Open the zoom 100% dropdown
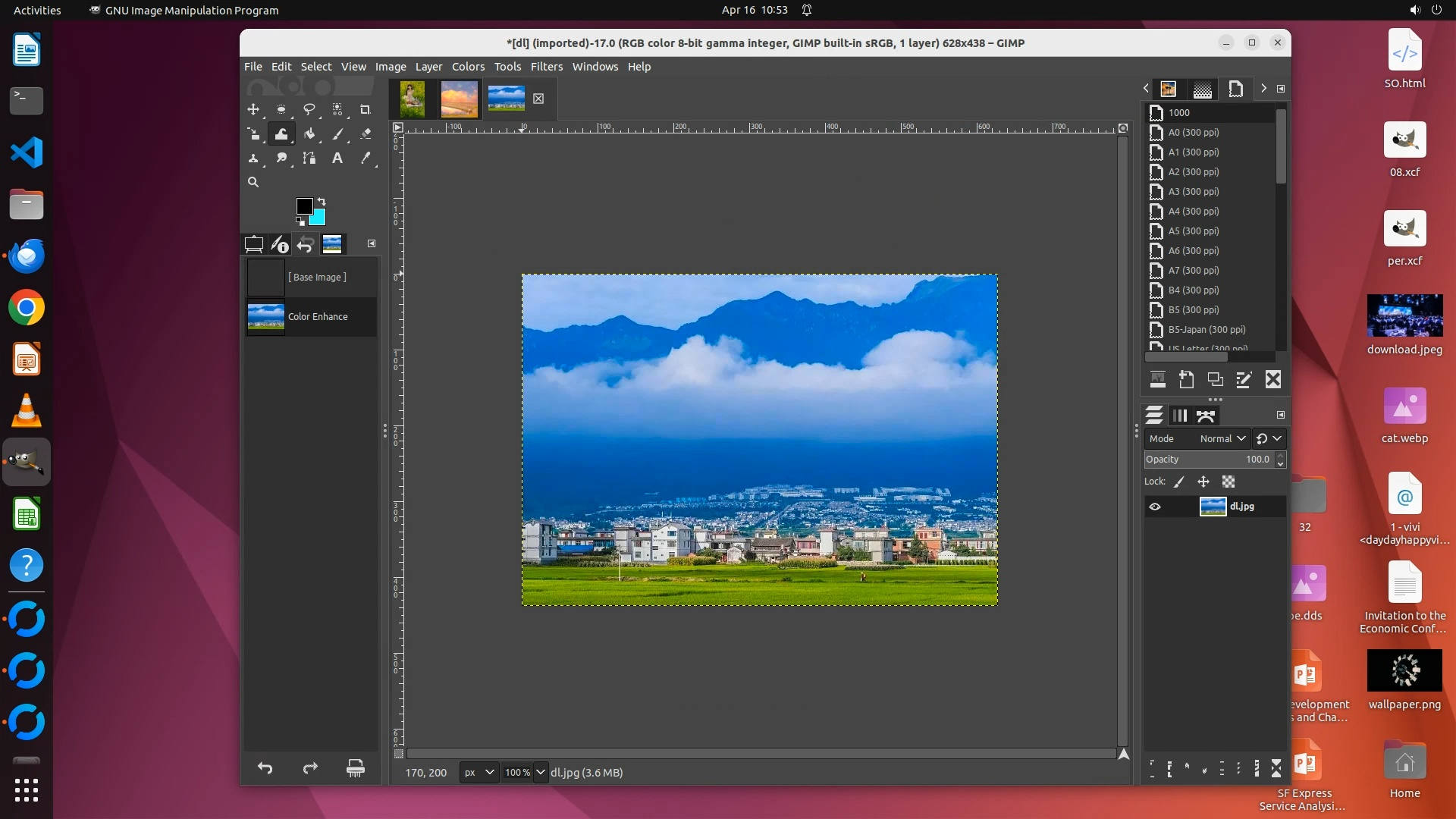 540,772
